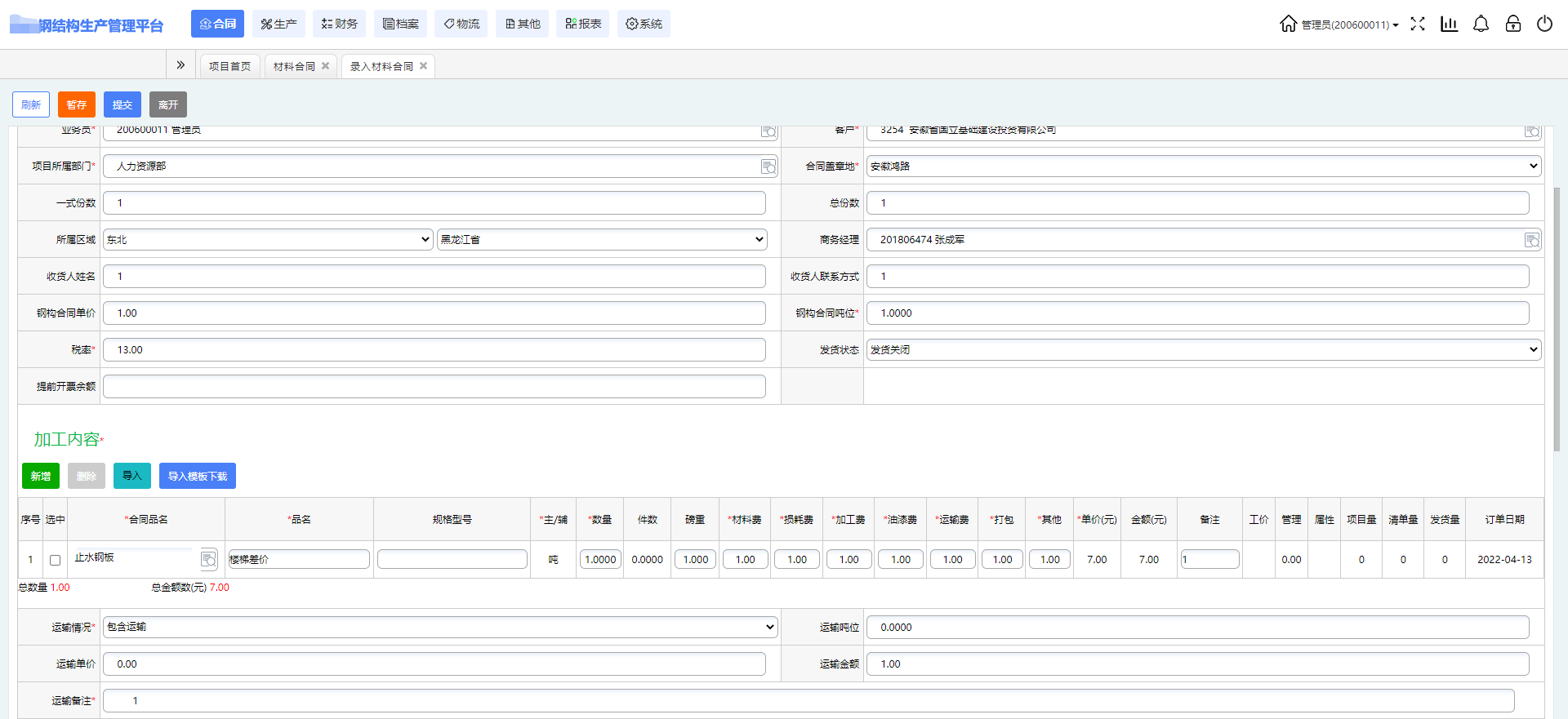Click 导入模板下载 button

point(198,476)
